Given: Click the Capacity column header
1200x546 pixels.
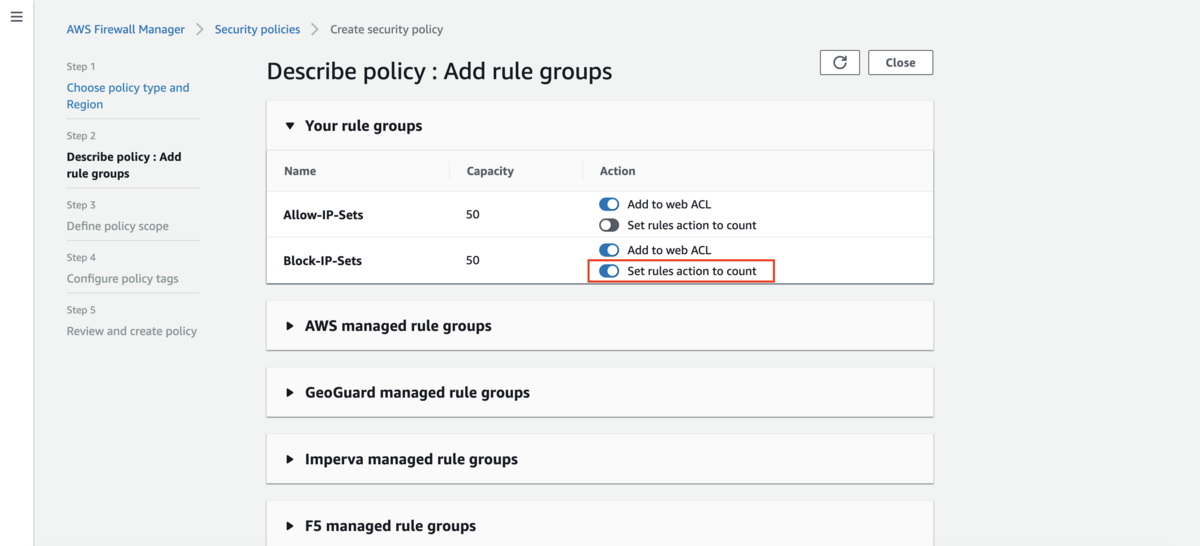Looking at the screenshot, I should [x=490, y=171].
